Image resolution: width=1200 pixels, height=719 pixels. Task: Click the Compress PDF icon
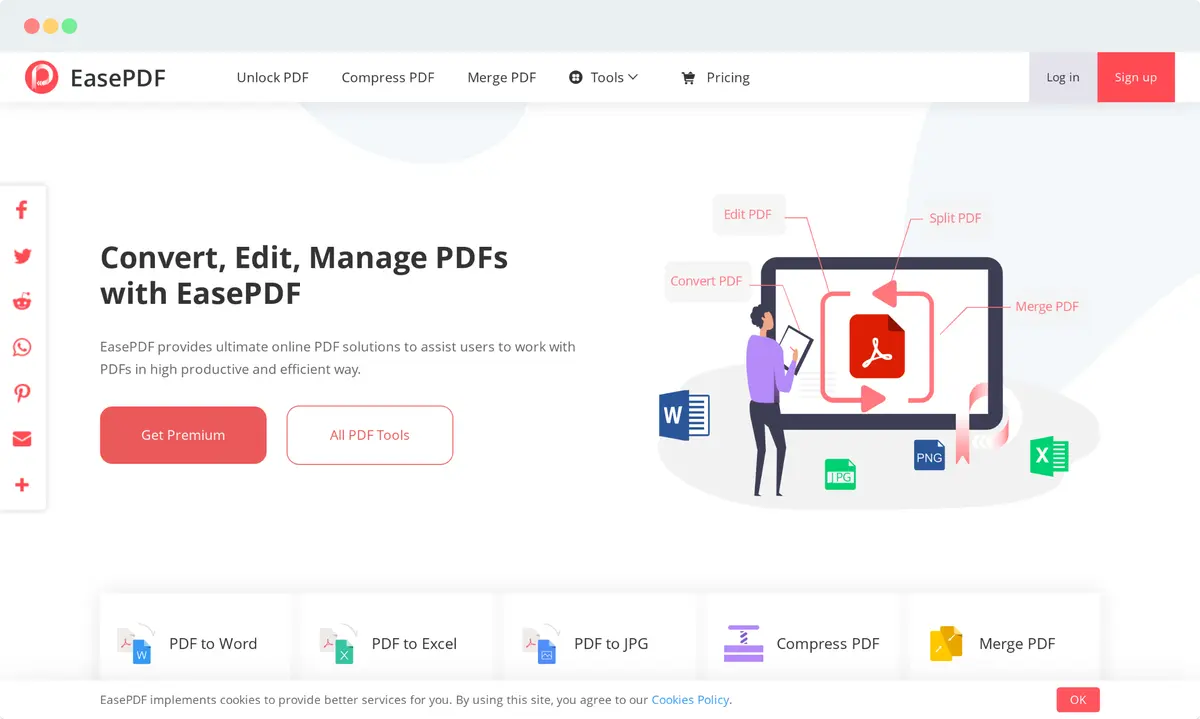click(x=743, y=644)
